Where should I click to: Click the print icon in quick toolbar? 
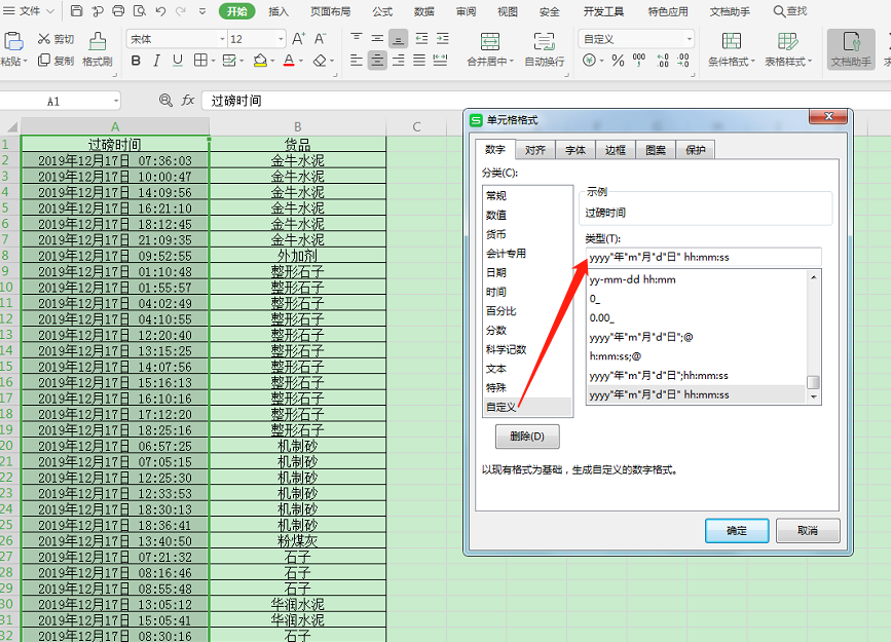[118, 11]
